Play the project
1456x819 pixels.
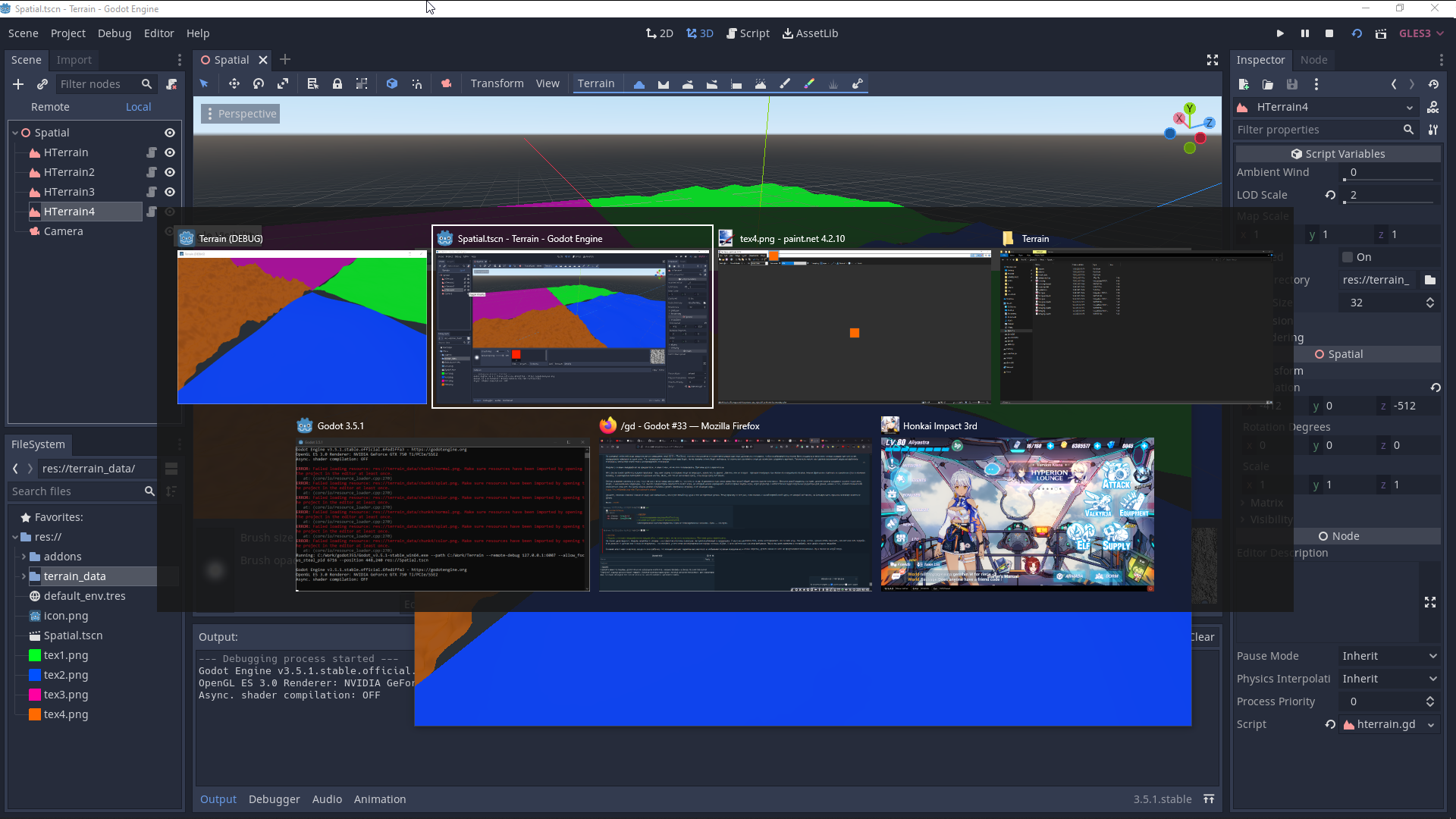(1280, 33)
